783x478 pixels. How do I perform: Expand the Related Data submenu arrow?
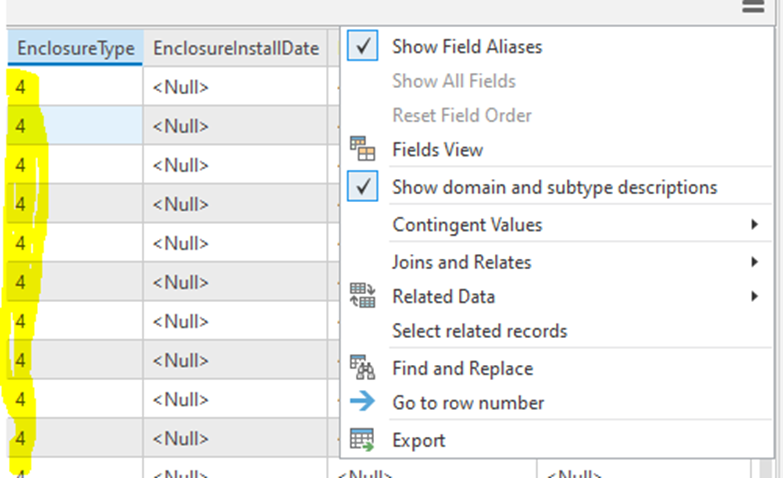[x=755, y=297]
